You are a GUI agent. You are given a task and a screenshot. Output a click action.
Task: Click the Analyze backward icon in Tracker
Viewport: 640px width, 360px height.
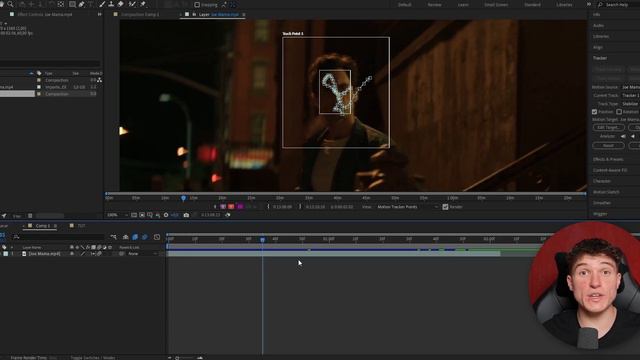633,136
